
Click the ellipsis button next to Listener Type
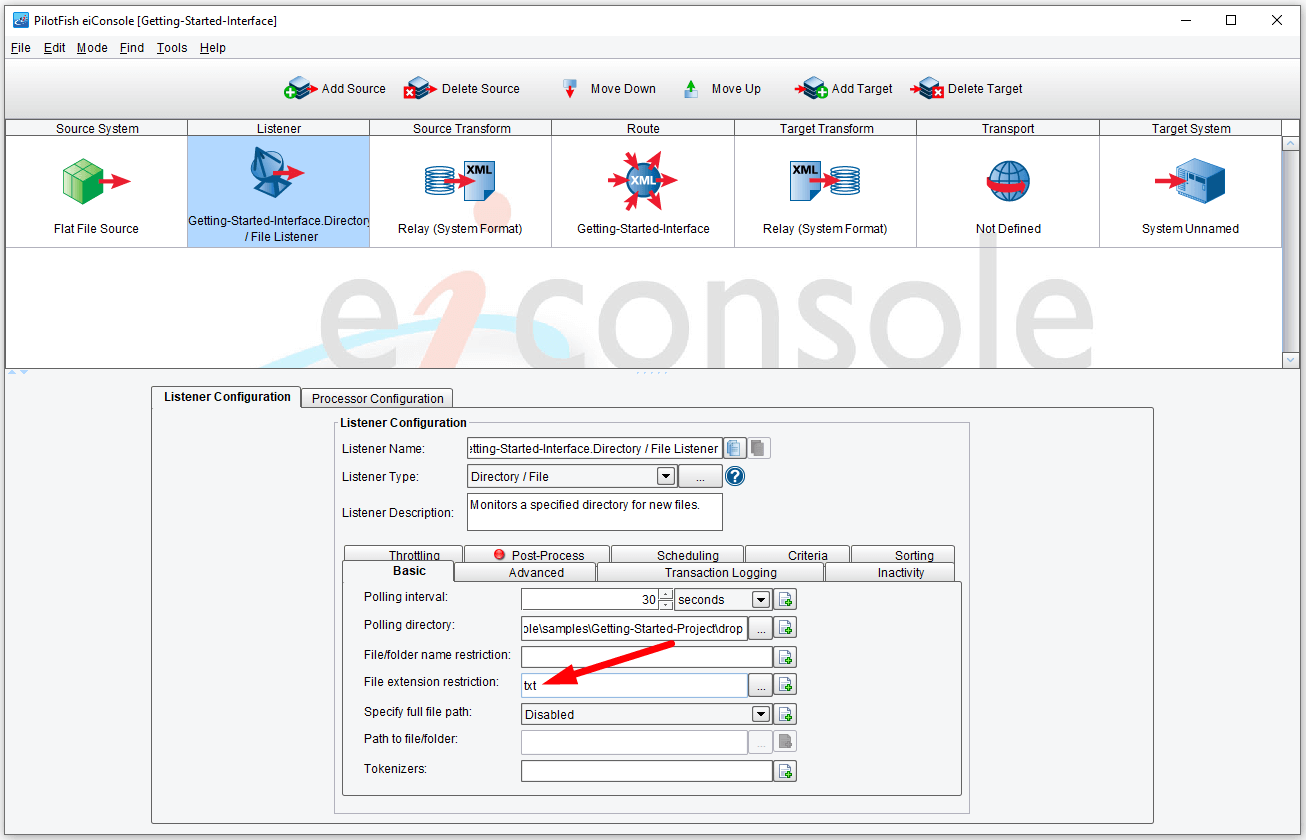(x=701, y=476)
